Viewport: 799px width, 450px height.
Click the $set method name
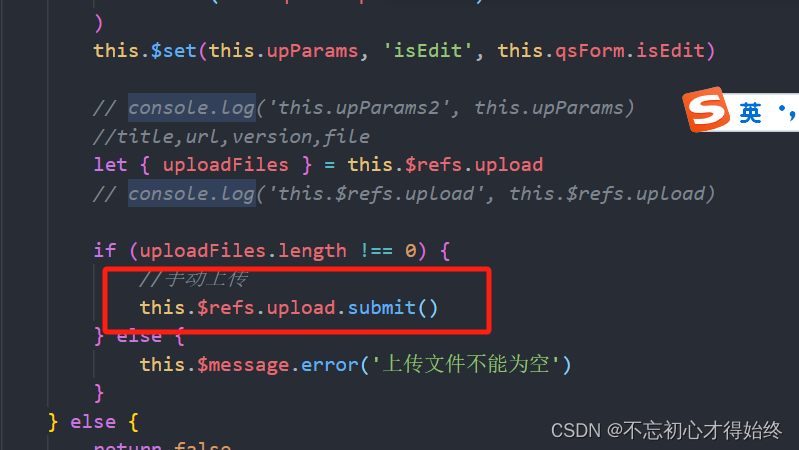click(x=173, y=50)
